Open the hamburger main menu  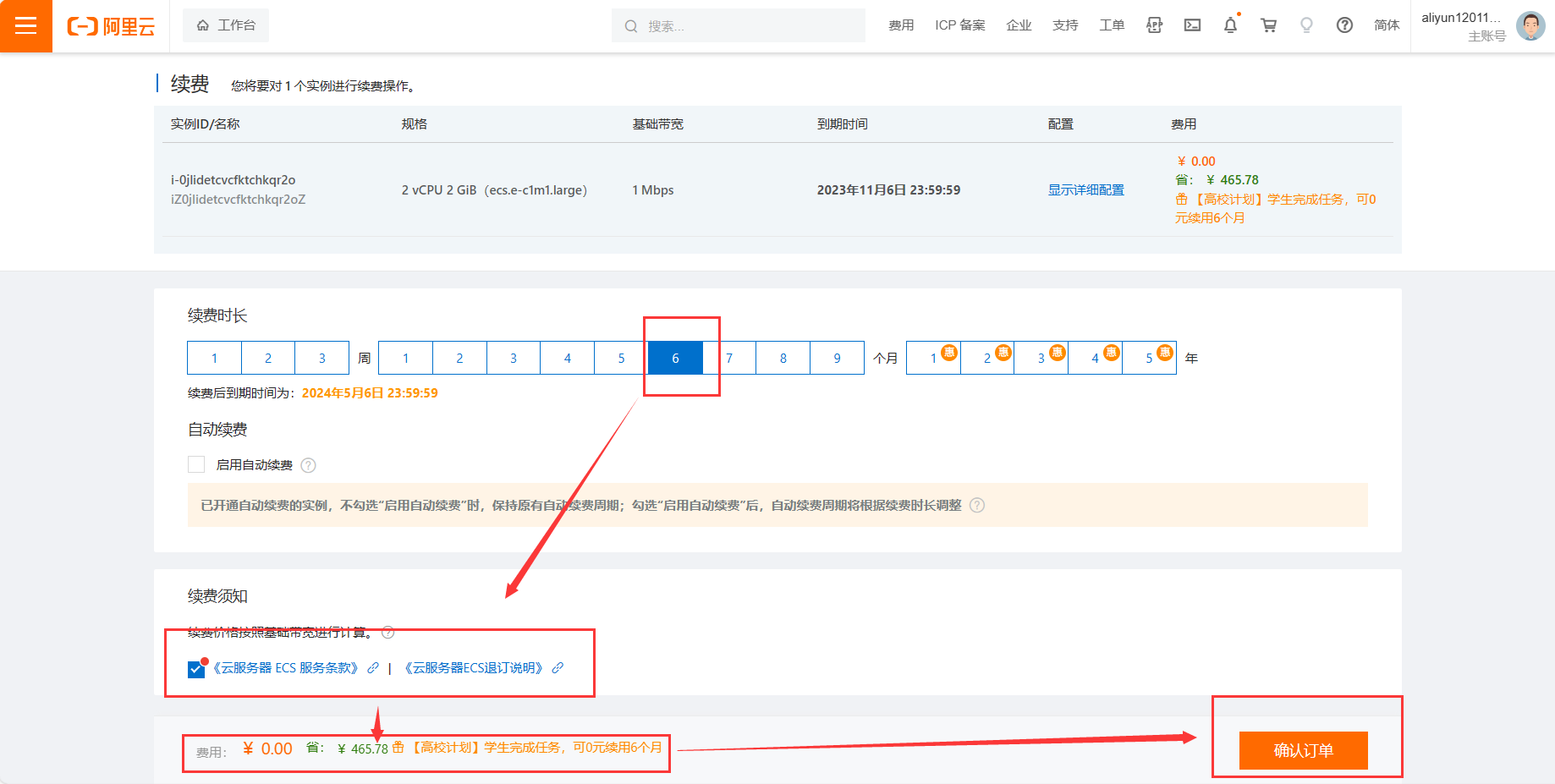point(26,26)
